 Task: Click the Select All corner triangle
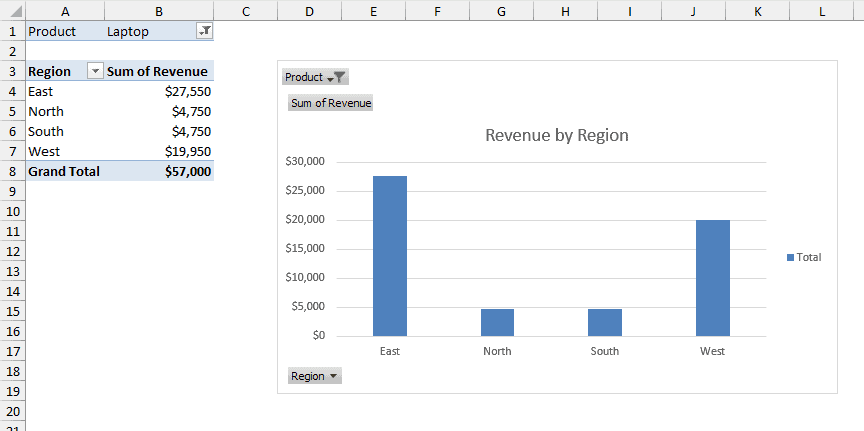point(15,12)
